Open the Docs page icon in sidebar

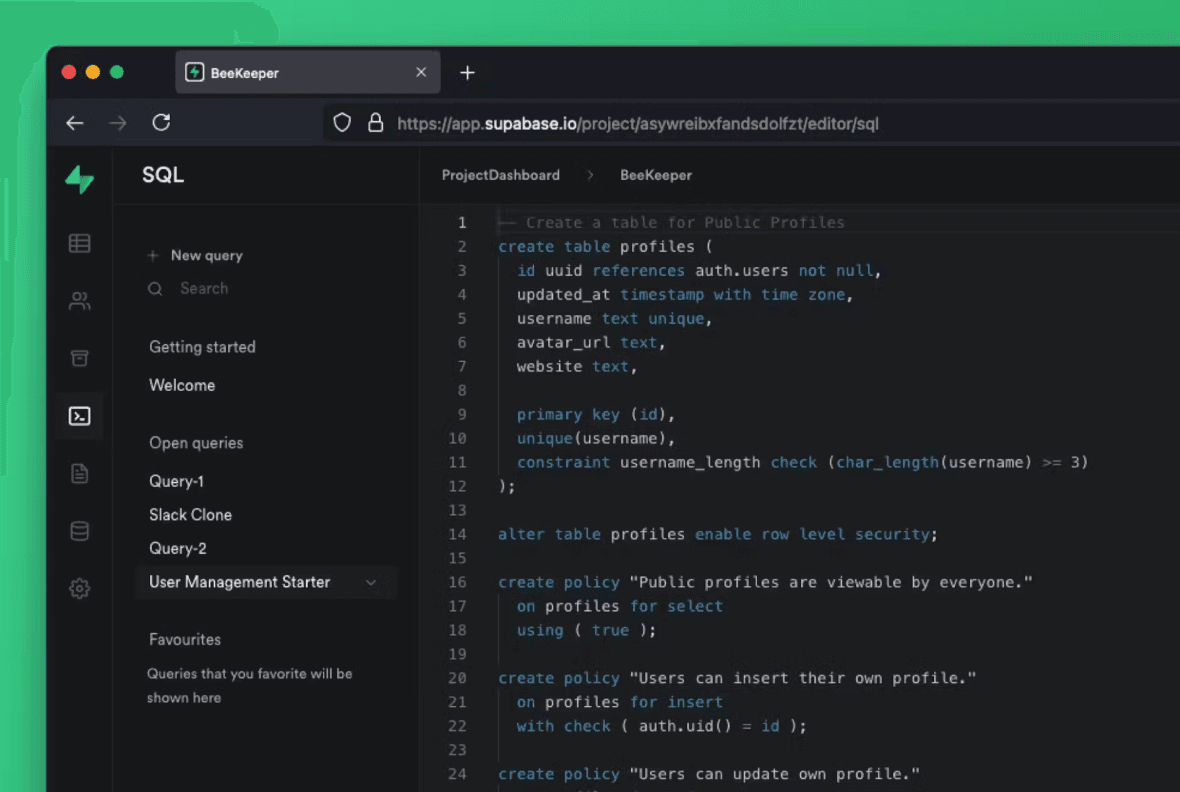pyautogui.click(x=80, y=474)
